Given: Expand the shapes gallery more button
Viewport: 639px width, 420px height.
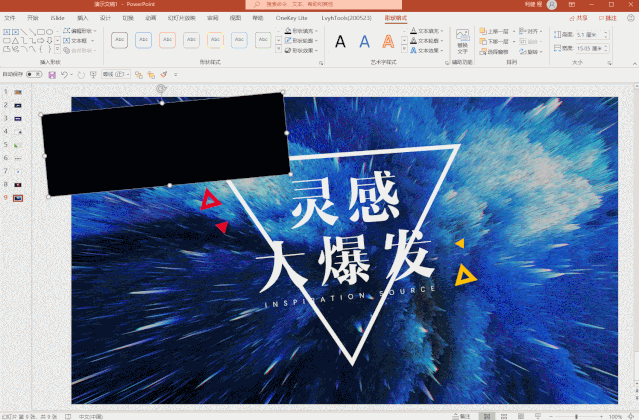Looking at the screenshot, I should [57, 49].
